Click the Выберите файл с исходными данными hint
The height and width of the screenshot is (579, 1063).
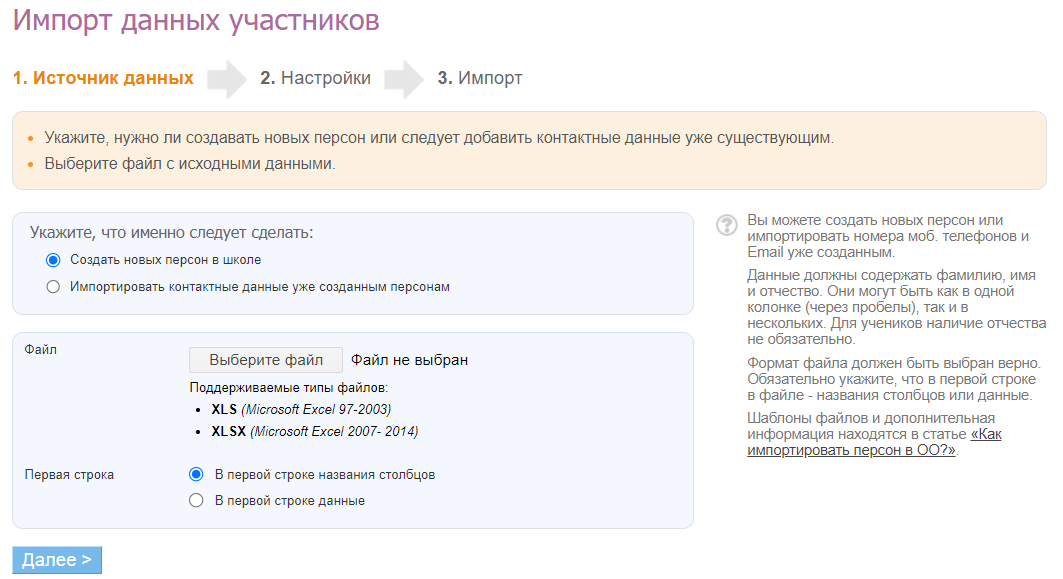[x=190, y=164]
